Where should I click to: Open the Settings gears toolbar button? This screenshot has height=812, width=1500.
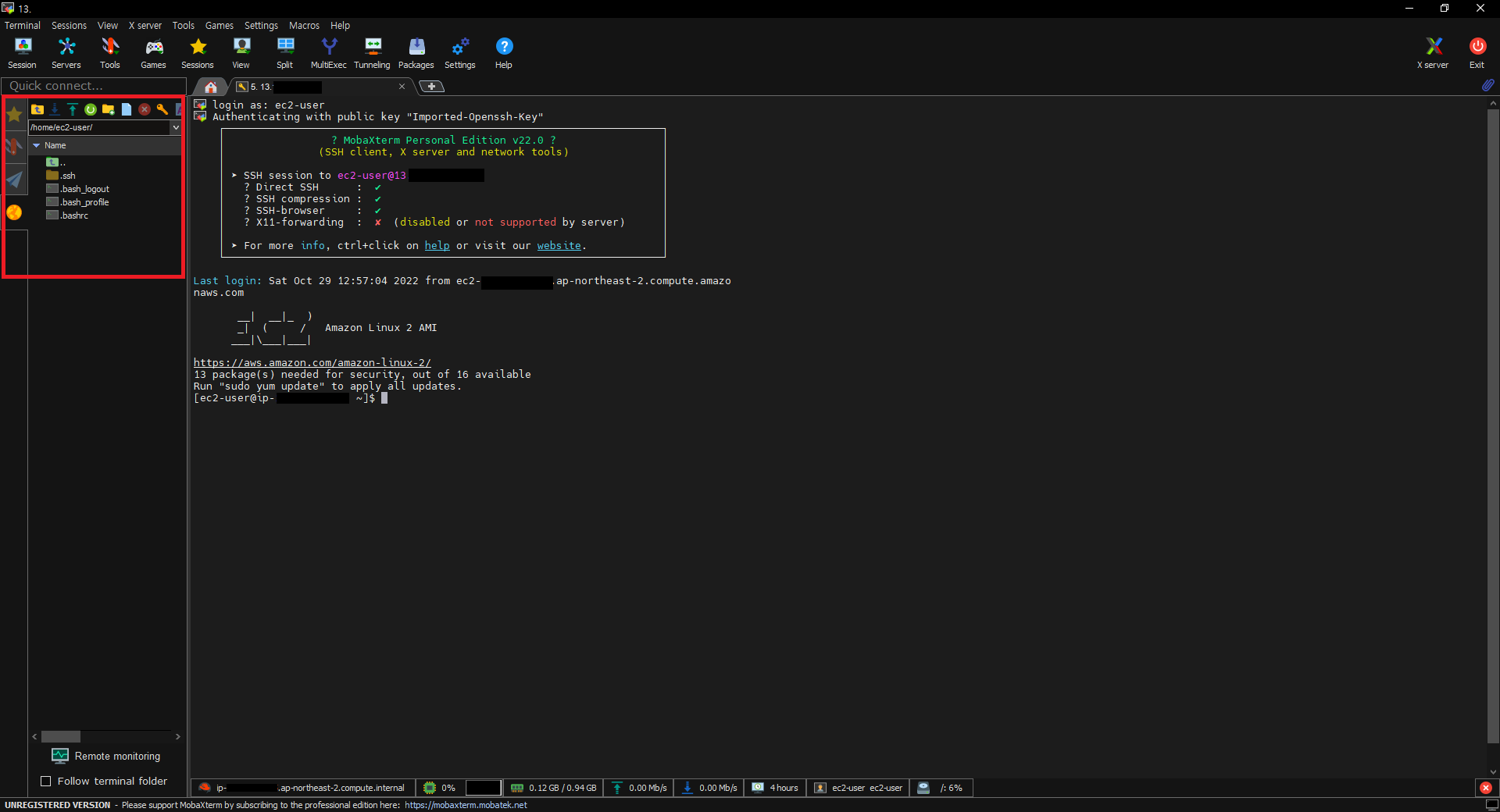click(x=460, y=53)
